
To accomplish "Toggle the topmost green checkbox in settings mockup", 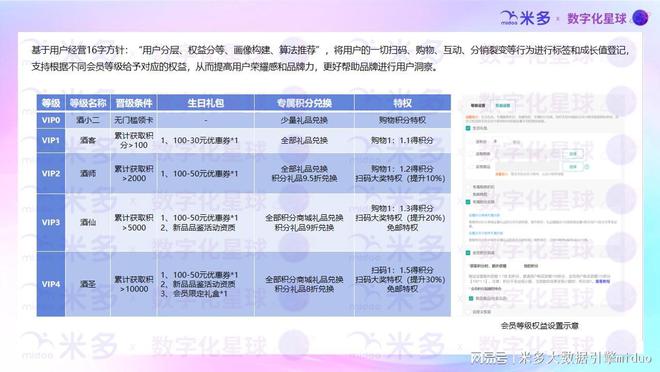I will pos(468,128).
